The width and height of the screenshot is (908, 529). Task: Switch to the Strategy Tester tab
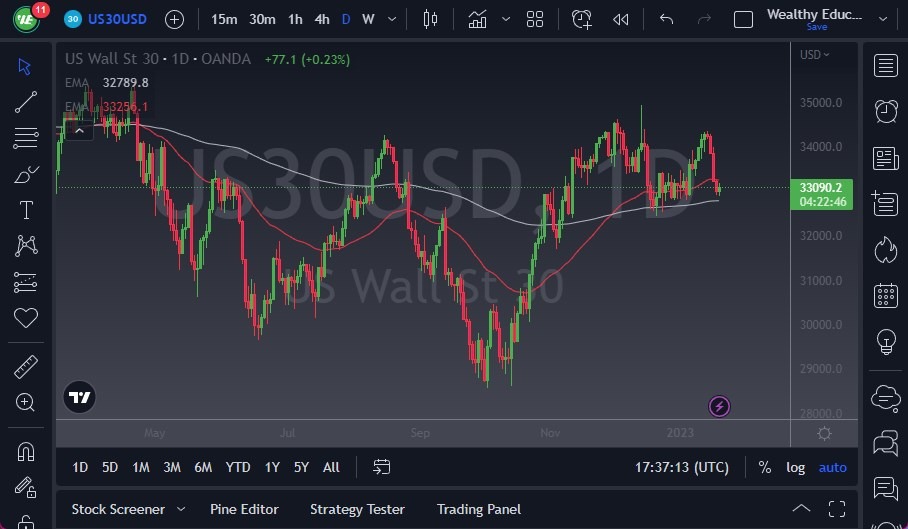[x=357, y=509]
